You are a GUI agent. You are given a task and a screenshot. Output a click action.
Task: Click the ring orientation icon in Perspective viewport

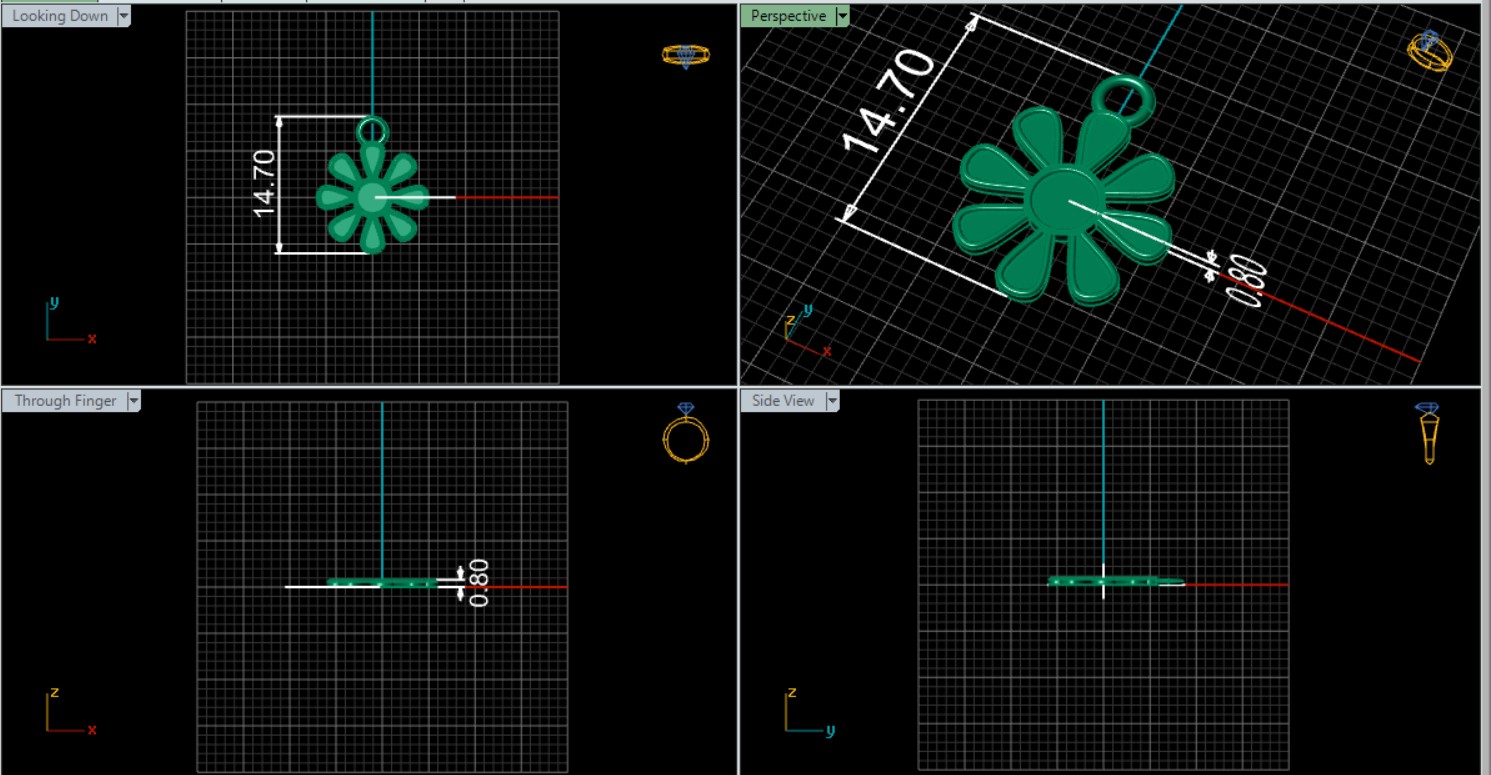(x=1431, y=51)
